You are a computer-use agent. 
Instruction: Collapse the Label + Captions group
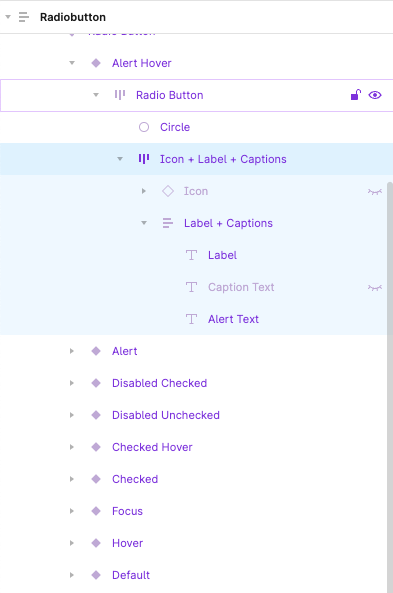point(144,223)
